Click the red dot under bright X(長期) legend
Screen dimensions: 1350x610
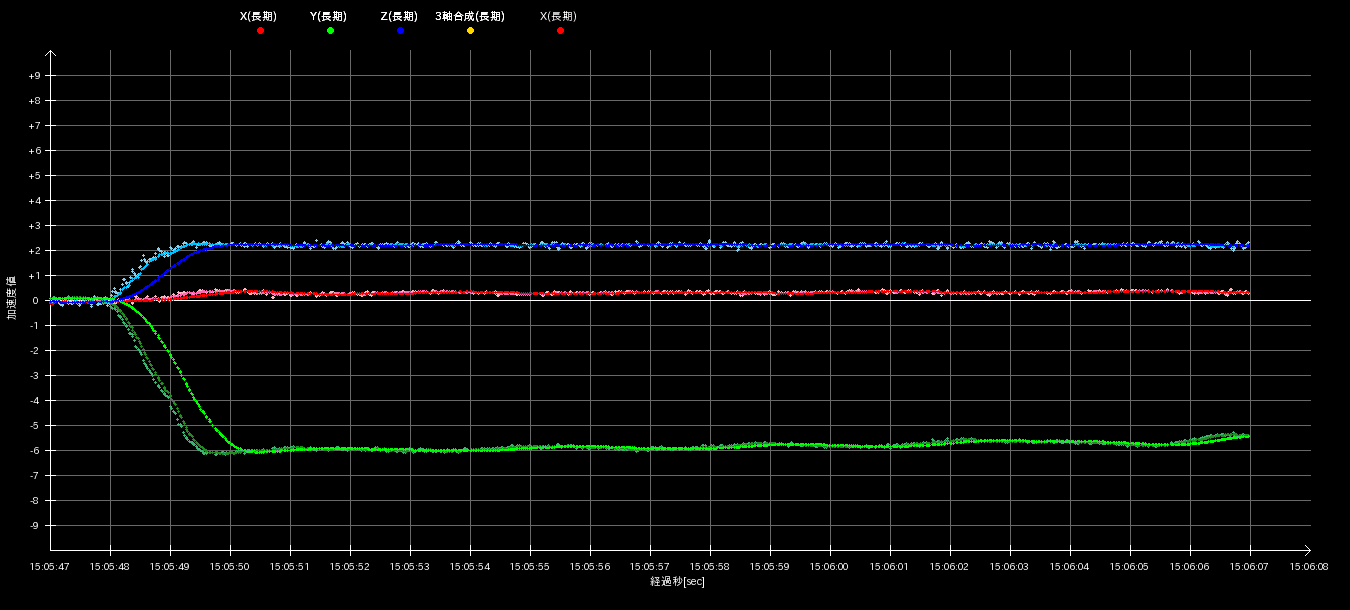pos(260,31)
